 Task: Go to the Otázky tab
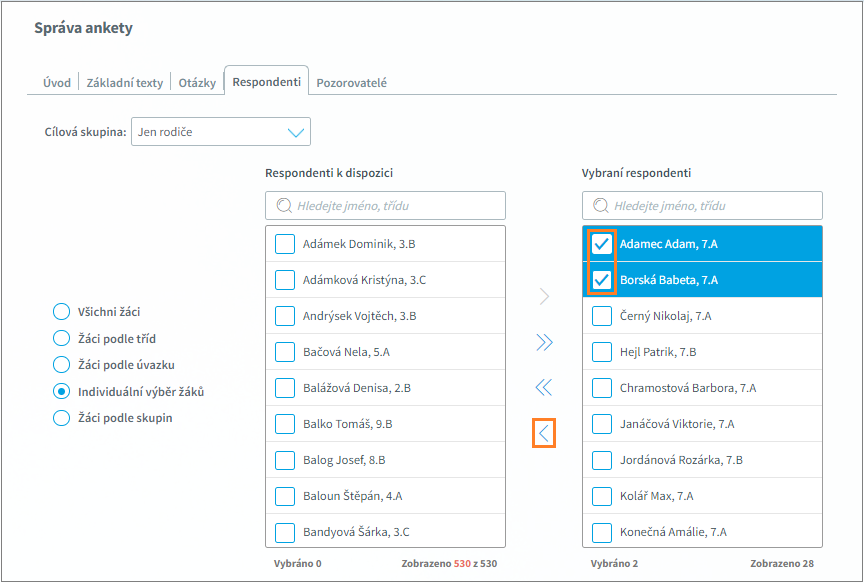(197, 83)
